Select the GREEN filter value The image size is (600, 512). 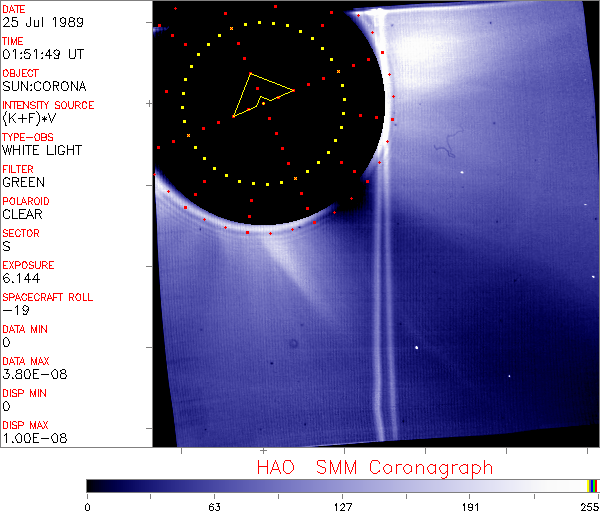[23, 183]
